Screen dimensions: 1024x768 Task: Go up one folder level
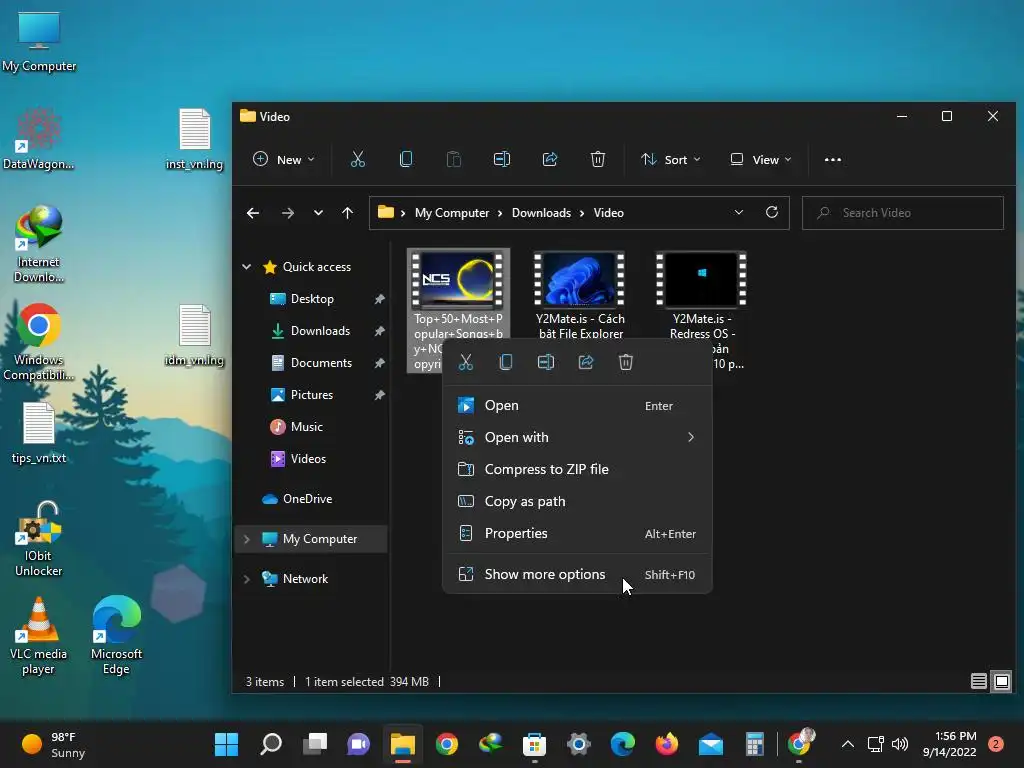click(x=347, y=213)
